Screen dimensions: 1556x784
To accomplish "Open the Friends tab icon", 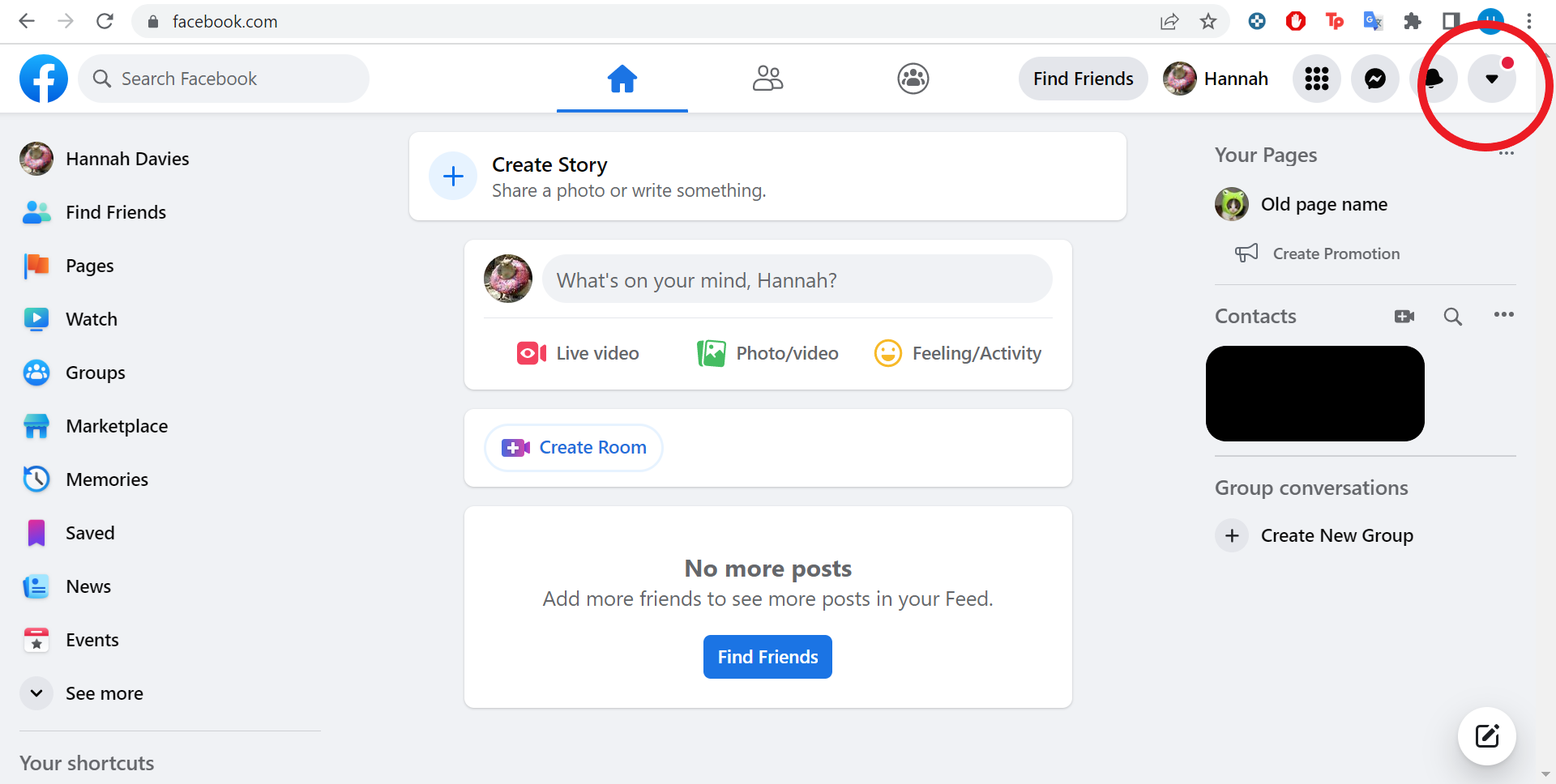I will [x=767, y=79].
